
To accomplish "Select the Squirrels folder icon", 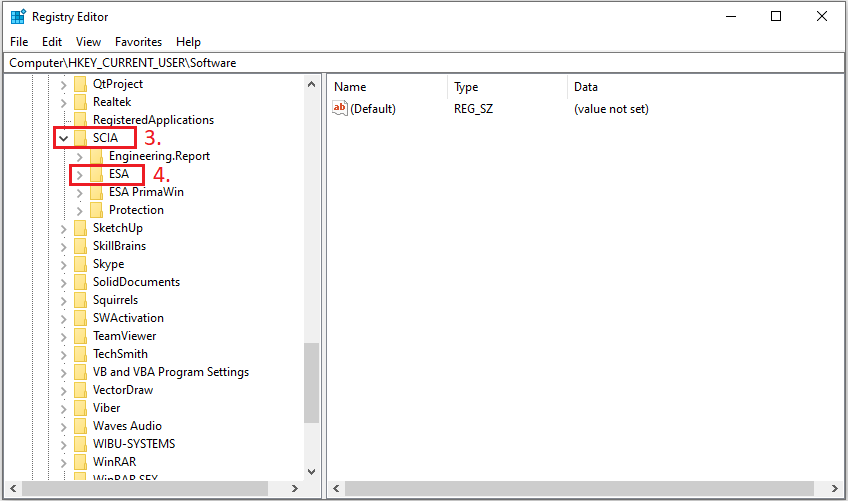I will [80, 300].
